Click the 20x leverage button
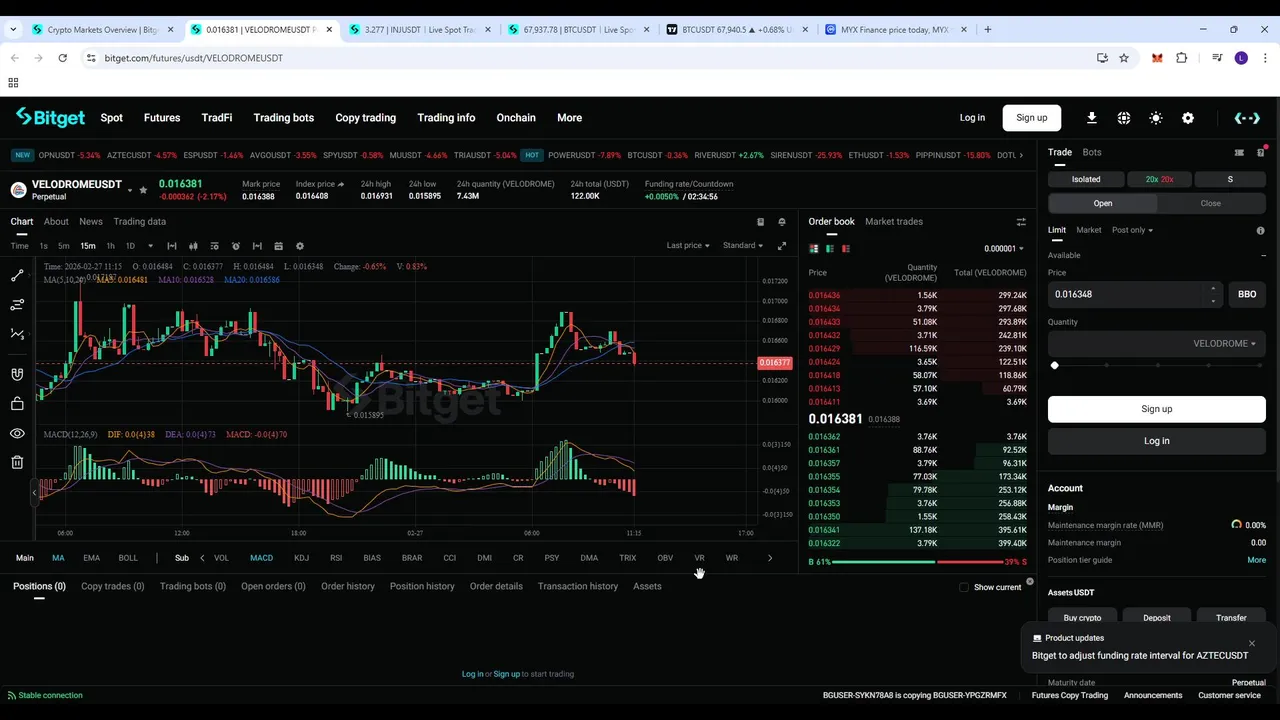Image resolution: width=1280 pixels, height=720 pixels. tap(1160, 179)
